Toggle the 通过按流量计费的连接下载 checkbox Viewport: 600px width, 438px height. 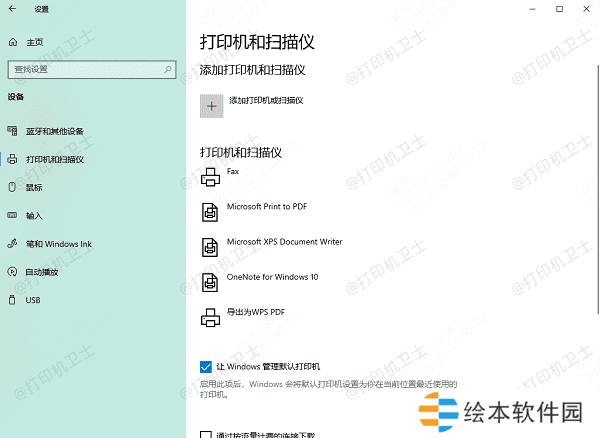coord(205,435)
